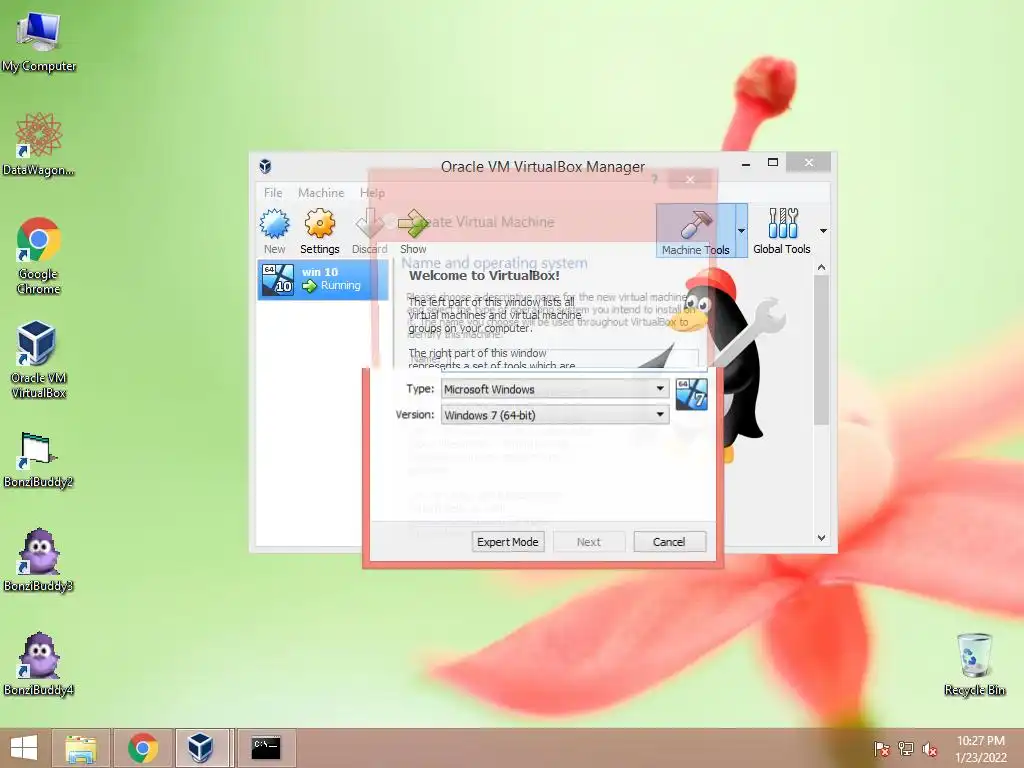Open the Windows Start button
This screenshot has width=1024, height=768.
click(x=24, y=748)
